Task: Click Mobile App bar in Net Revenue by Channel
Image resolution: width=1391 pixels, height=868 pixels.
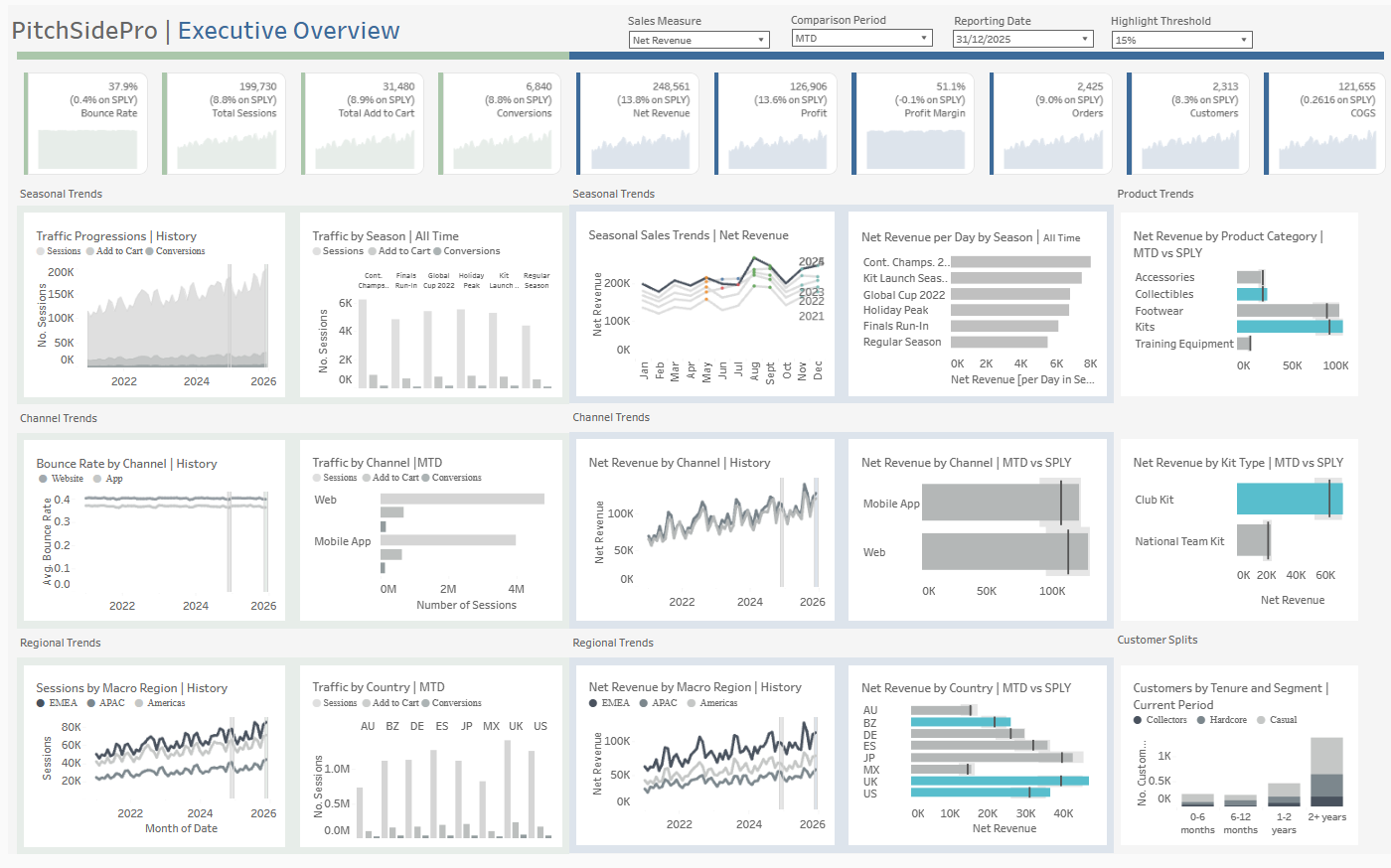Action: [1001, 504]
